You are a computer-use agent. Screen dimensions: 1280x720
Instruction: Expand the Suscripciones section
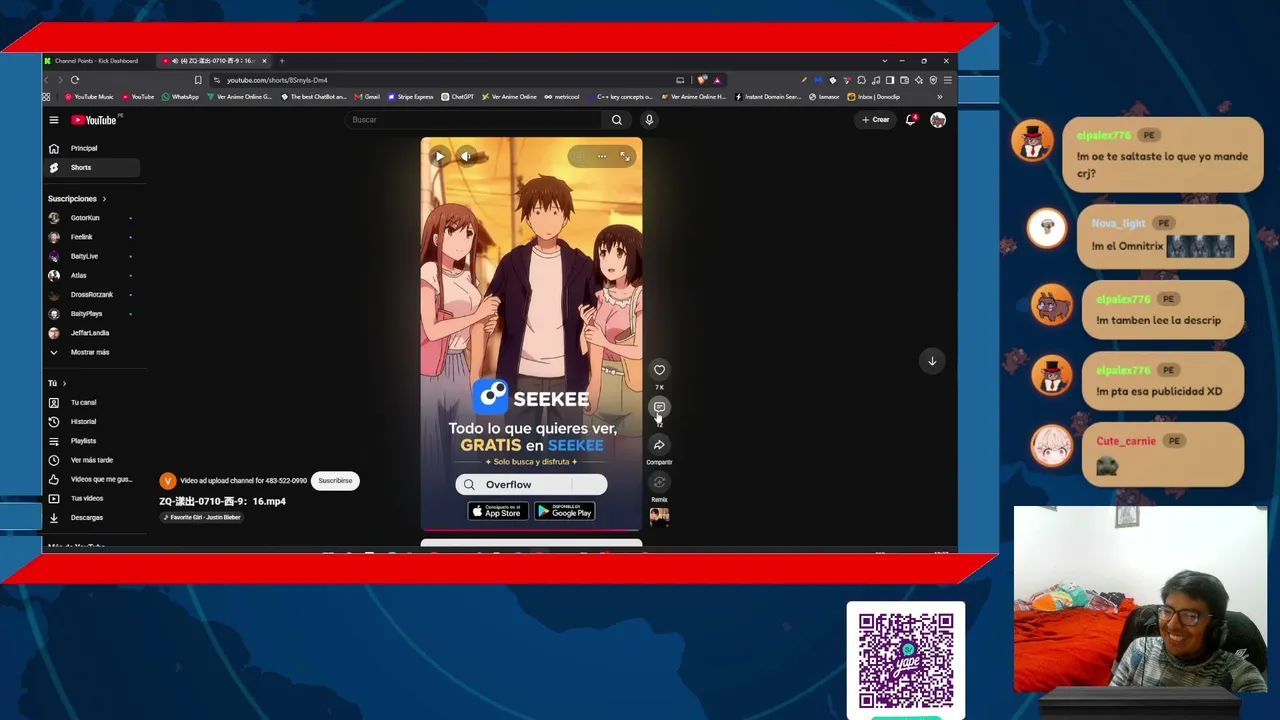coord(77,199)
